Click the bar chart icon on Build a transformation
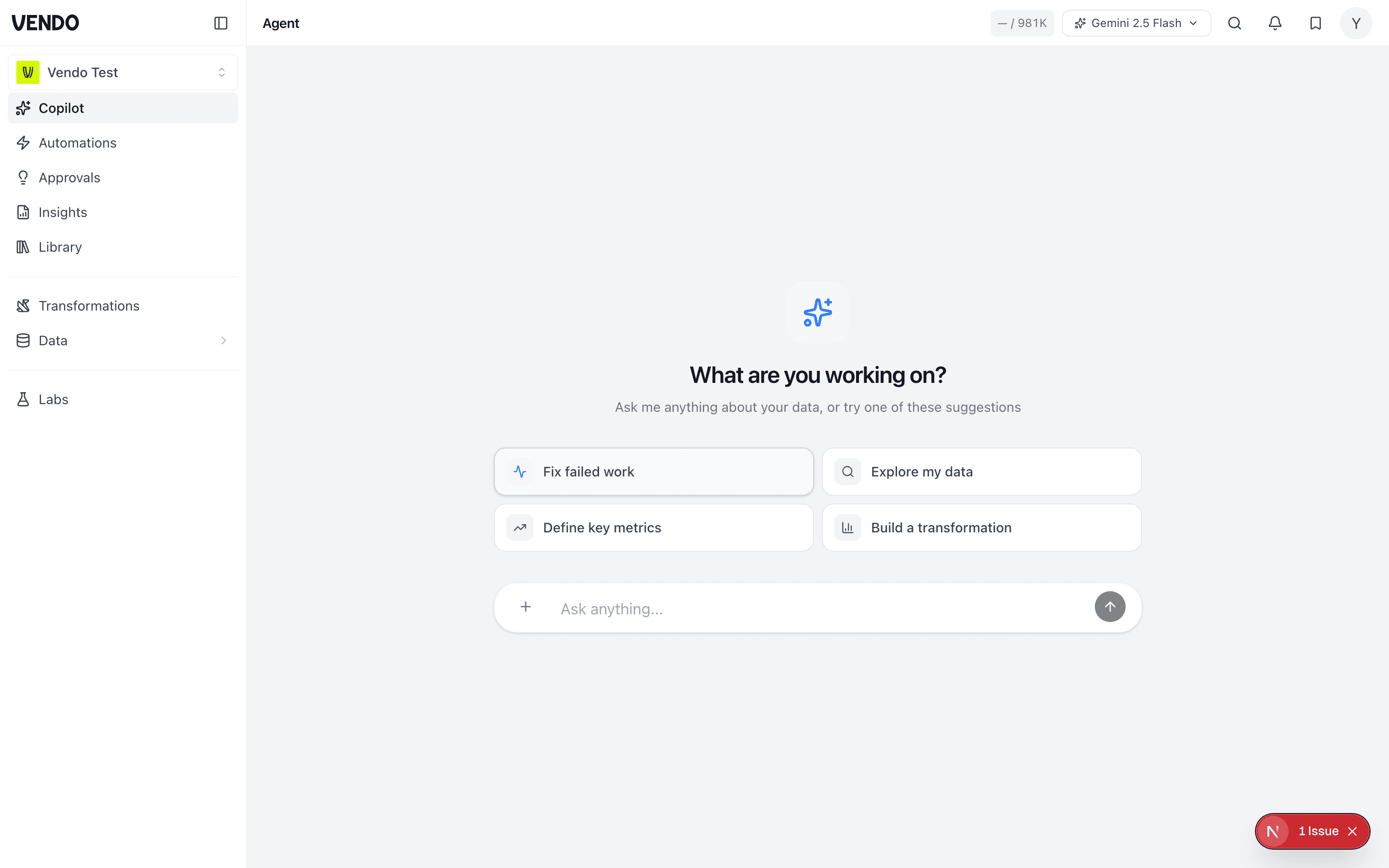Image resolution: width=1389 pixels, height=868 pixels. [x=848, y=528]
